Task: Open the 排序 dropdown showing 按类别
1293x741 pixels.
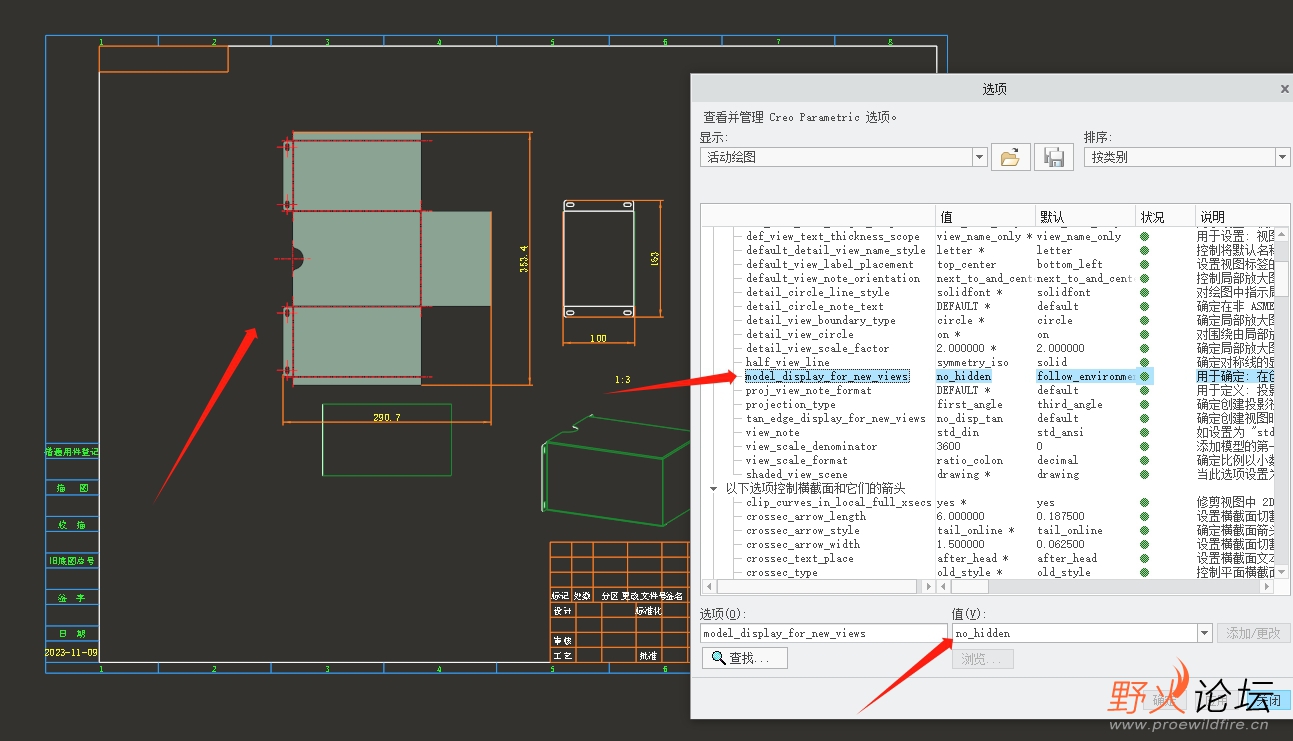Action: pos(1282,157)
